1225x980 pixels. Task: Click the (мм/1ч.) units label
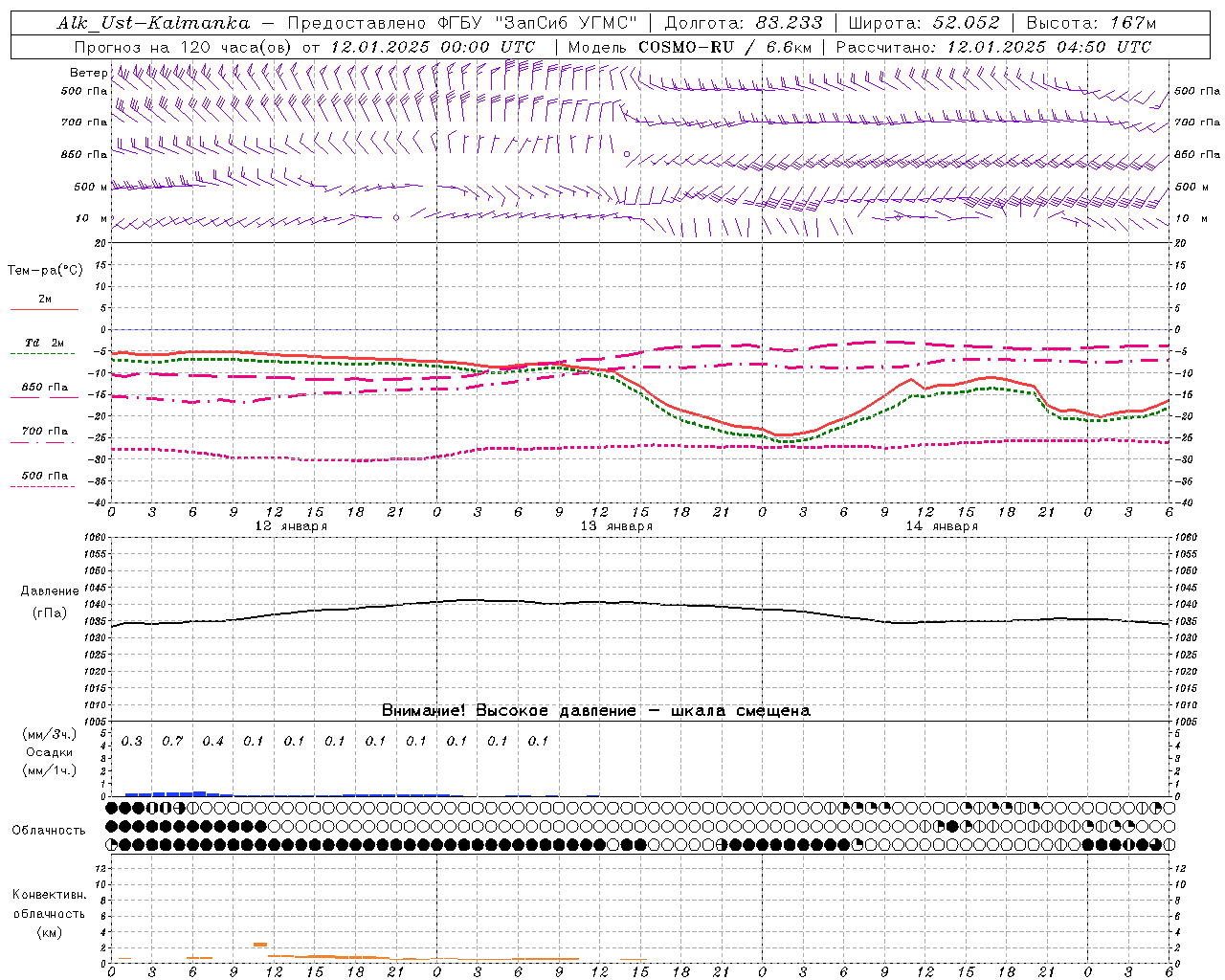point(50,770)
